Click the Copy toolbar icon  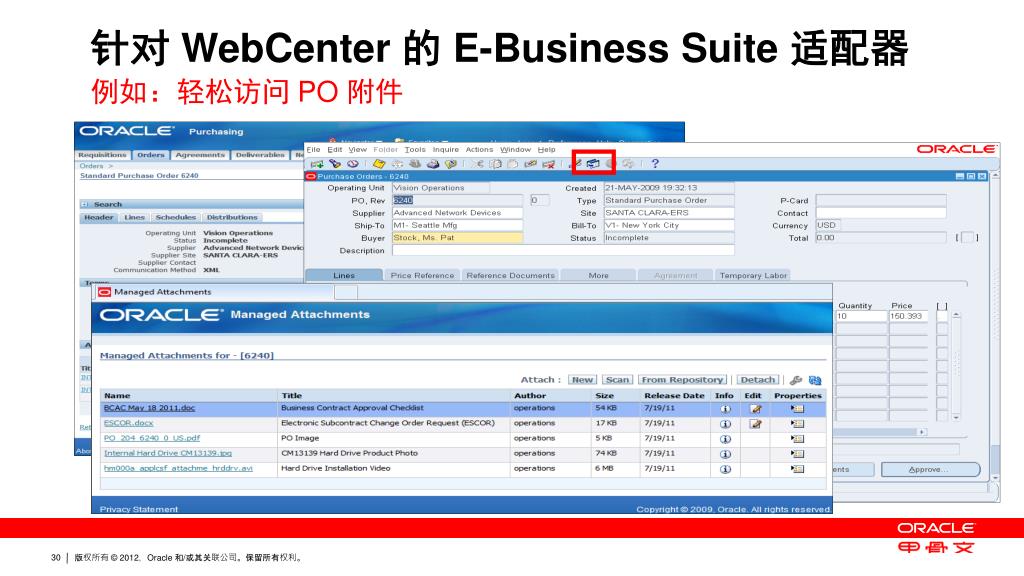(x=496, y=164)
